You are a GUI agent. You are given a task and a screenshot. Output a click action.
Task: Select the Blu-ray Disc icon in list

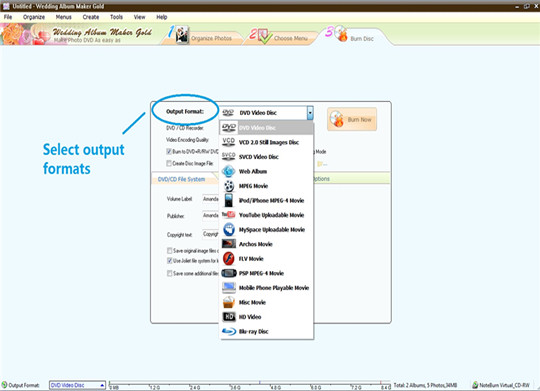tap(229, 331)
